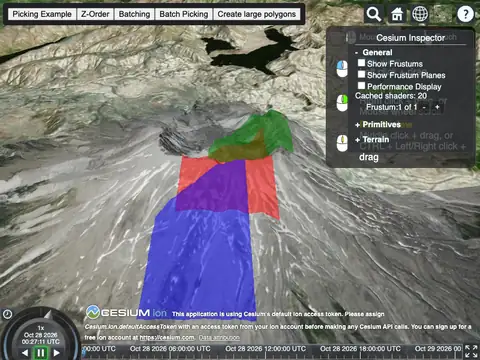The height and width of the screenshot is (360, 480).
Task: Open the Data attribution link
Action: point(219,338)
